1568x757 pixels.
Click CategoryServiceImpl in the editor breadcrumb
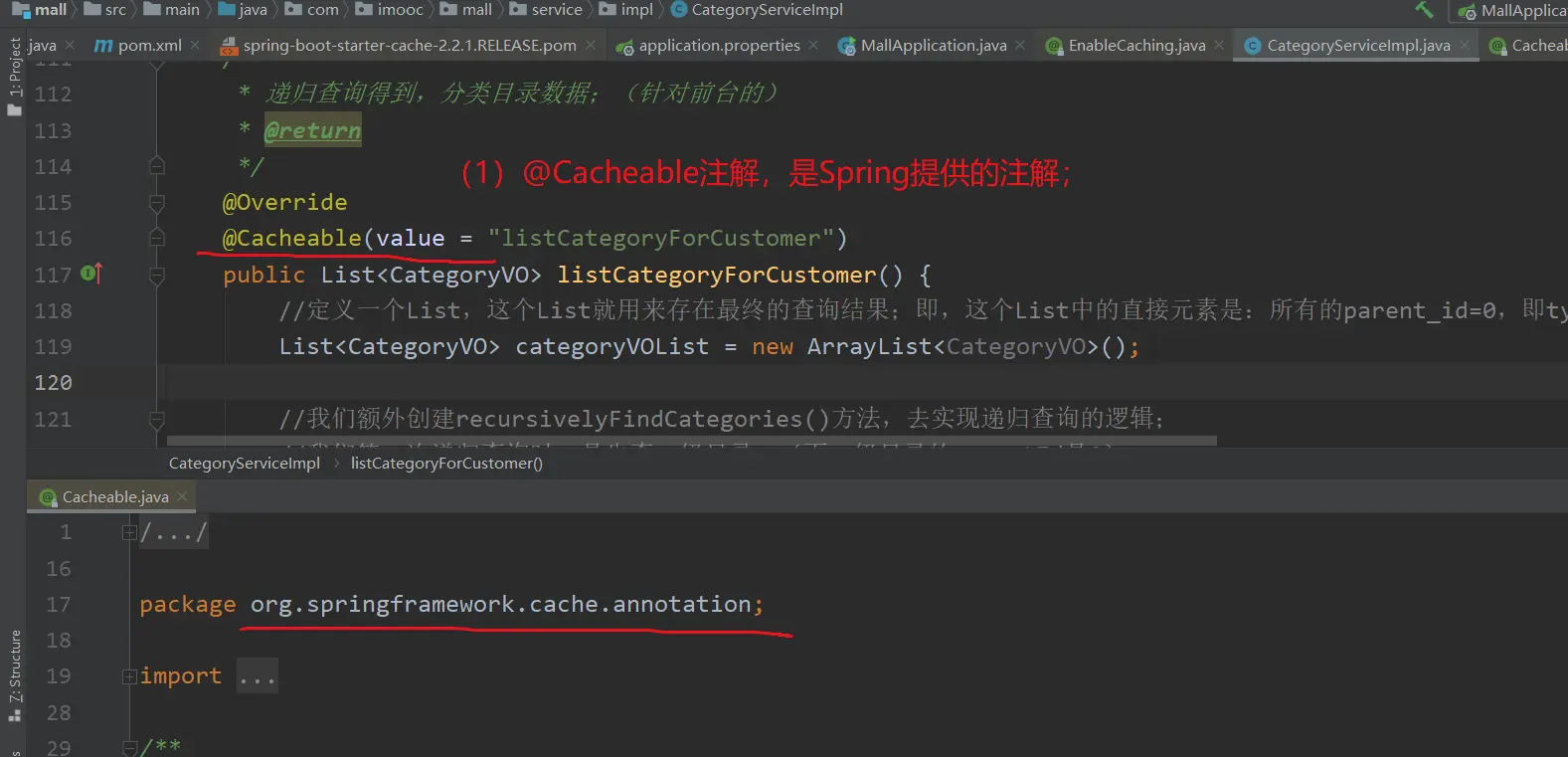point(245,464)
